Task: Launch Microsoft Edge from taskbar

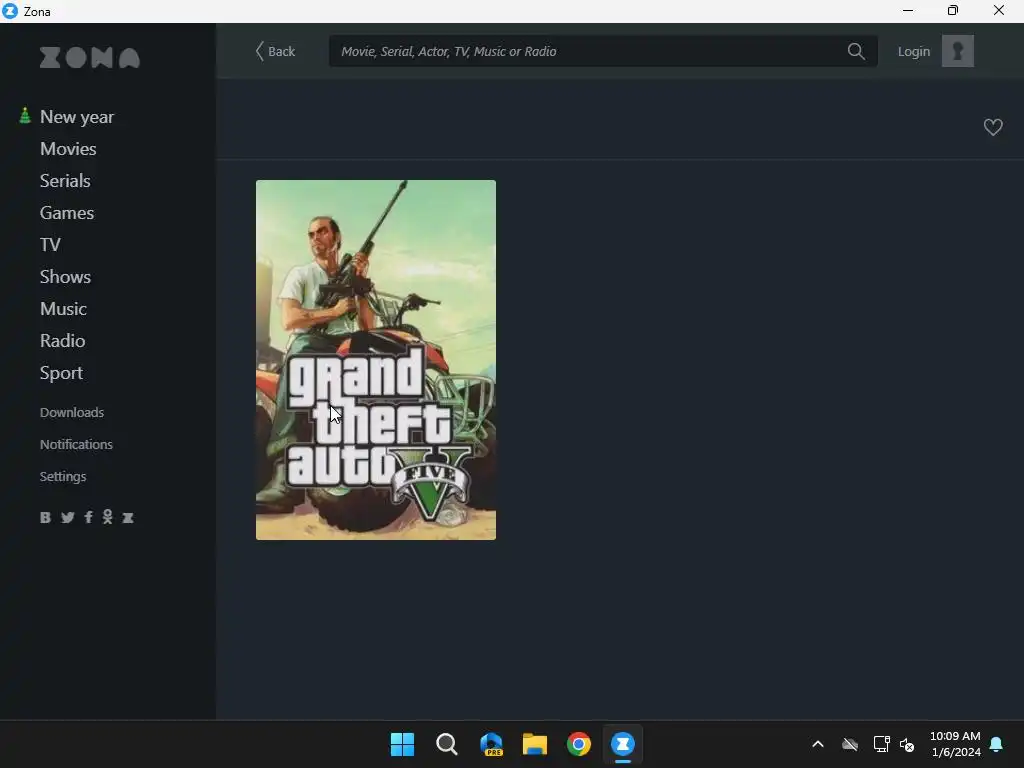Action: (x=491, y=744)
